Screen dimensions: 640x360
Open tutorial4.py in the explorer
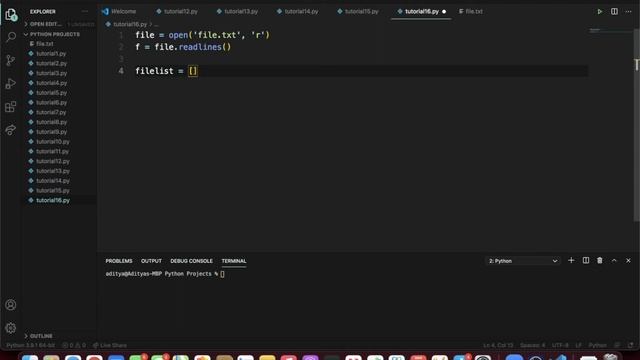point(51,83)
